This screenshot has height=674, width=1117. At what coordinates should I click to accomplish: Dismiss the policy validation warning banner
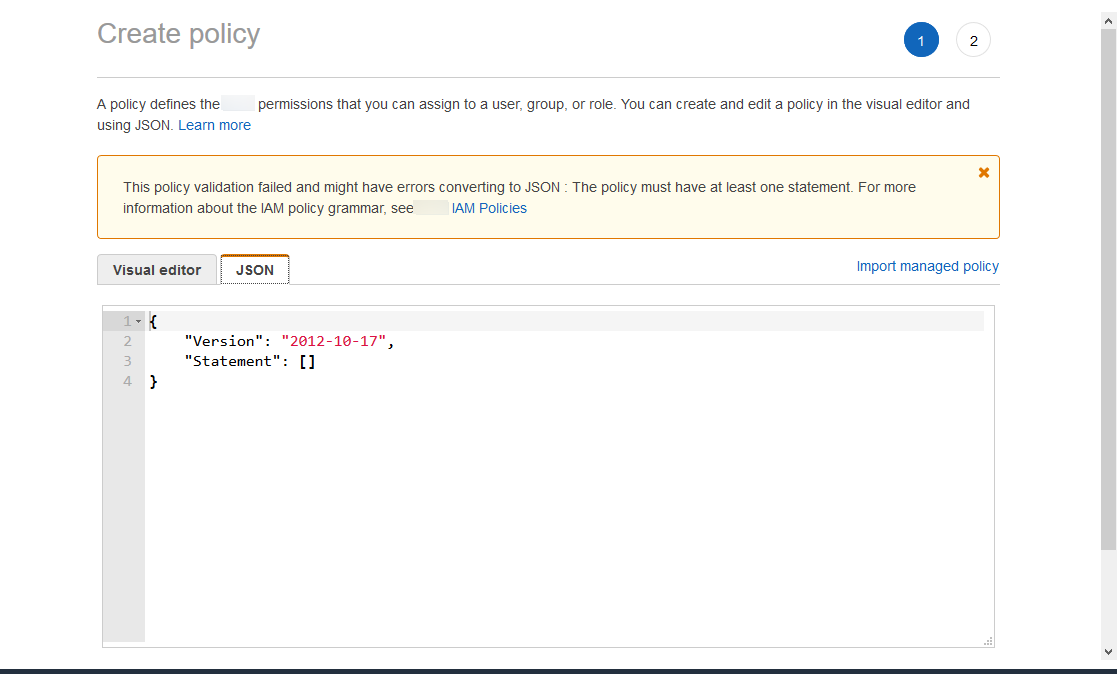(983, 173)
